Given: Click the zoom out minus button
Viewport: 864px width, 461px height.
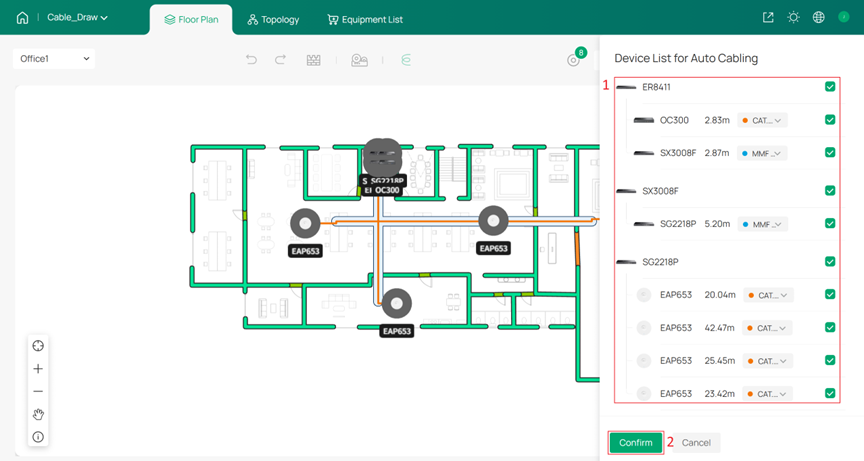Looking at the screenshot, I should 38,392.
